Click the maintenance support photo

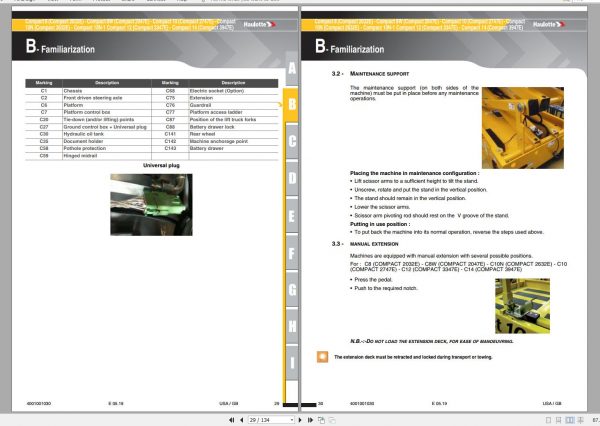click(523, 128)
